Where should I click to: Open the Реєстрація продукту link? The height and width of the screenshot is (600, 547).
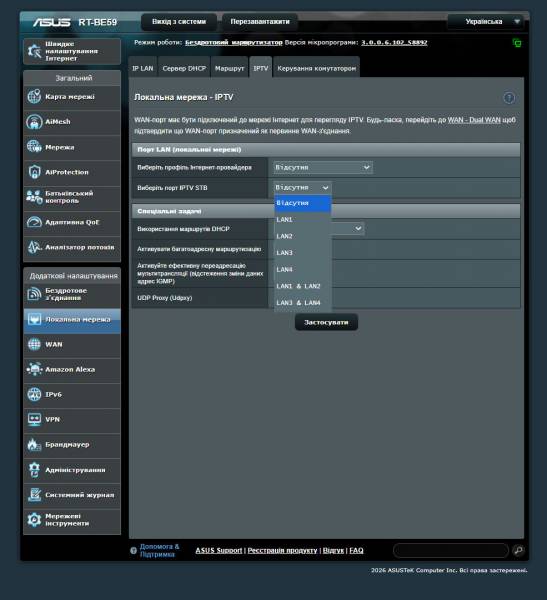tap(282, 550)
